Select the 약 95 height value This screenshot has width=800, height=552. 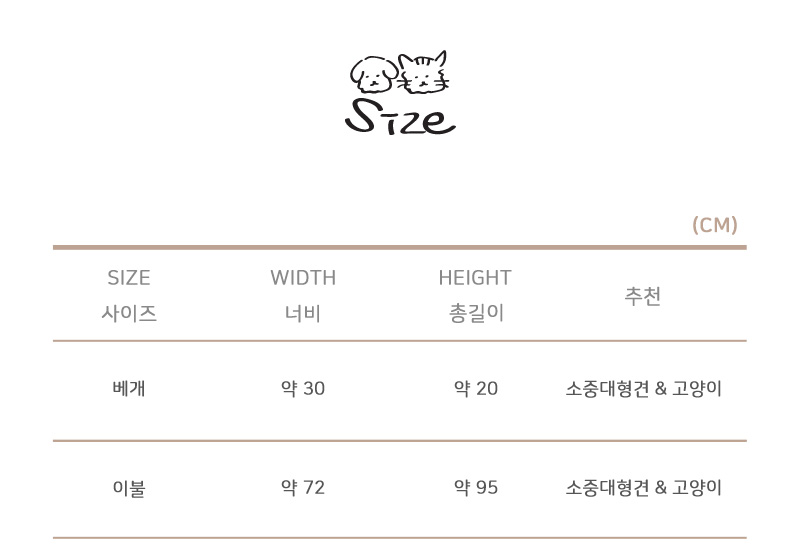[x=476, y=488]
